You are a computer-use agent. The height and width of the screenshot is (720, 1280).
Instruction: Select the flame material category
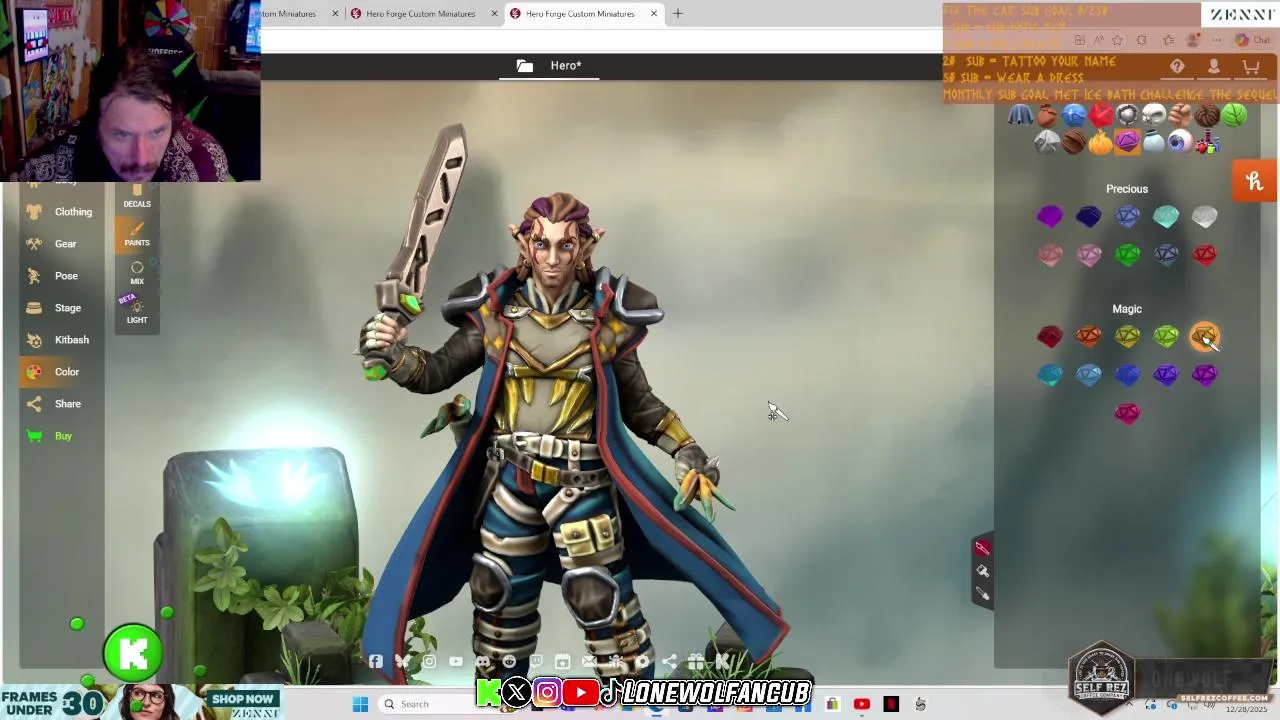tap(1100, 142)
